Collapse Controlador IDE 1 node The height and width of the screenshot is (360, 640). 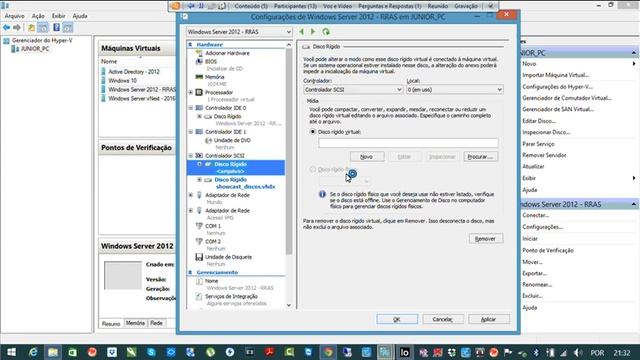pos(191,132)
